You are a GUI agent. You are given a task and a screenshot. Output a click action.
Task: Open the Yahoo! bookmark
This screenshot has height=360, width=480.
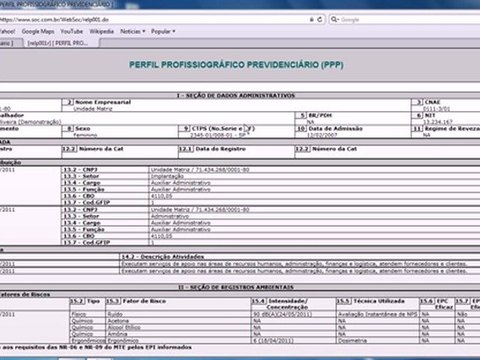click(7, 31)
